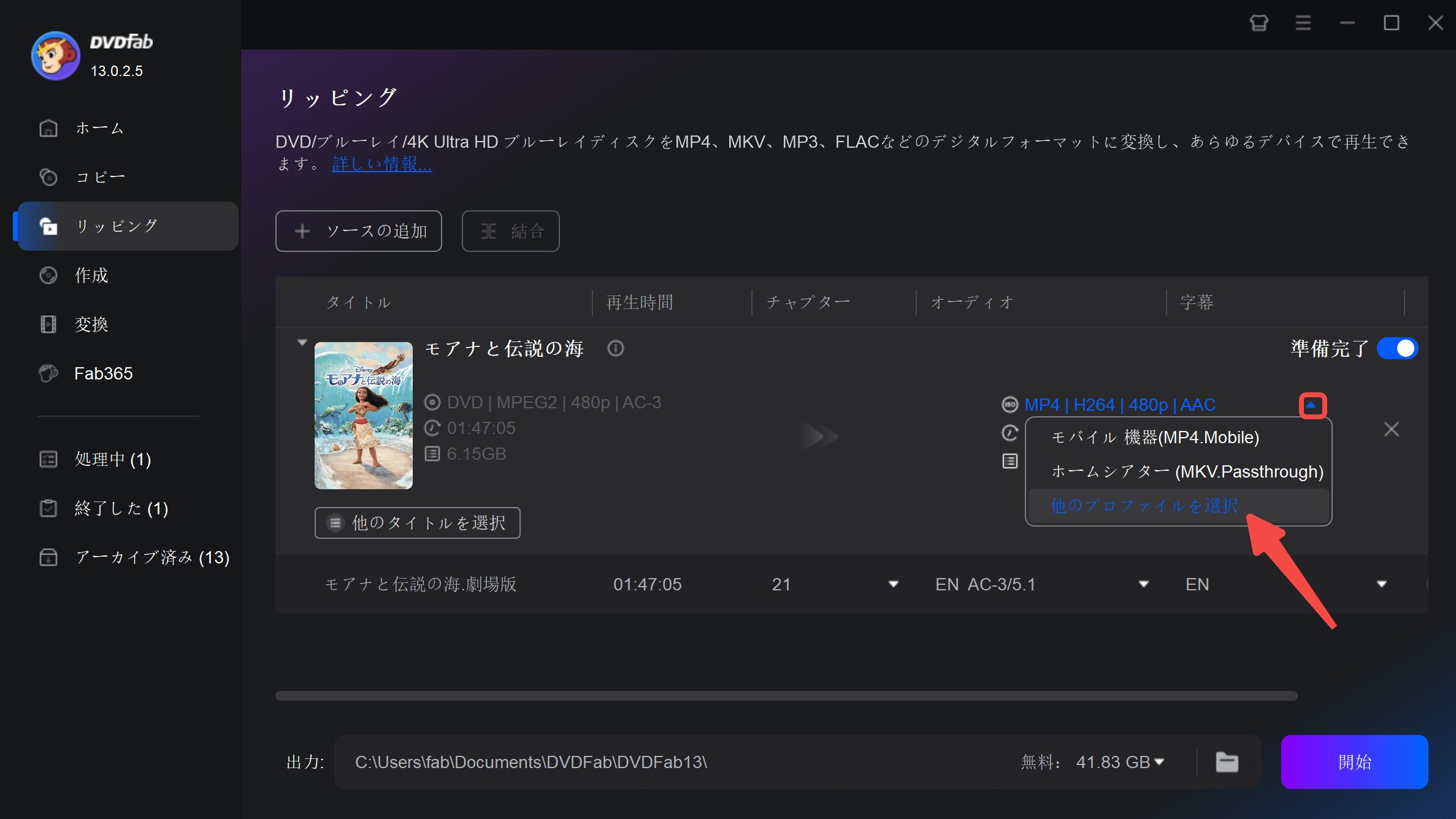Click the movie title モアナと伝説の海
Screen dimensions: 1456x819
pyautogui.click(x=504, y=348)
